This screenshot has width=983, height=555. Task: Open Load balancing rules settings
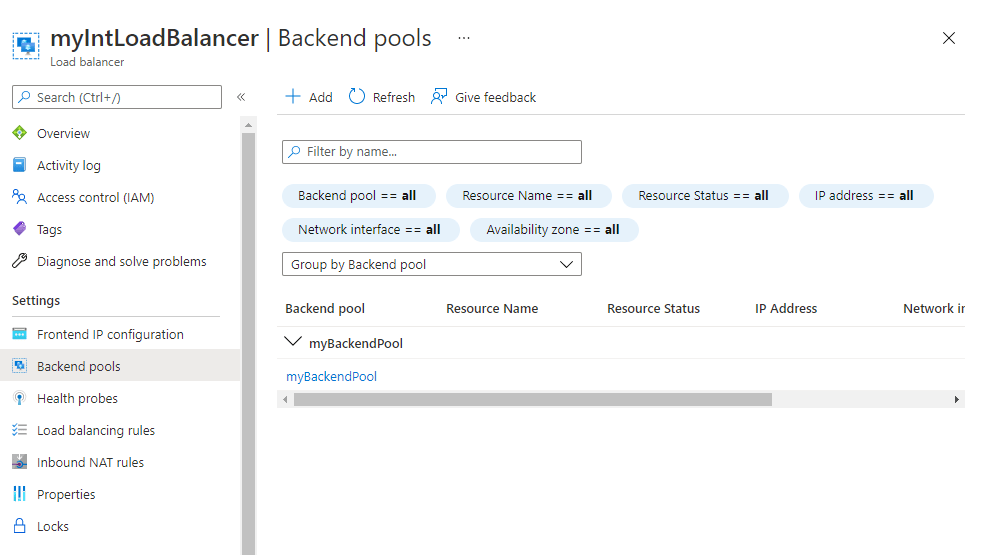96,430
